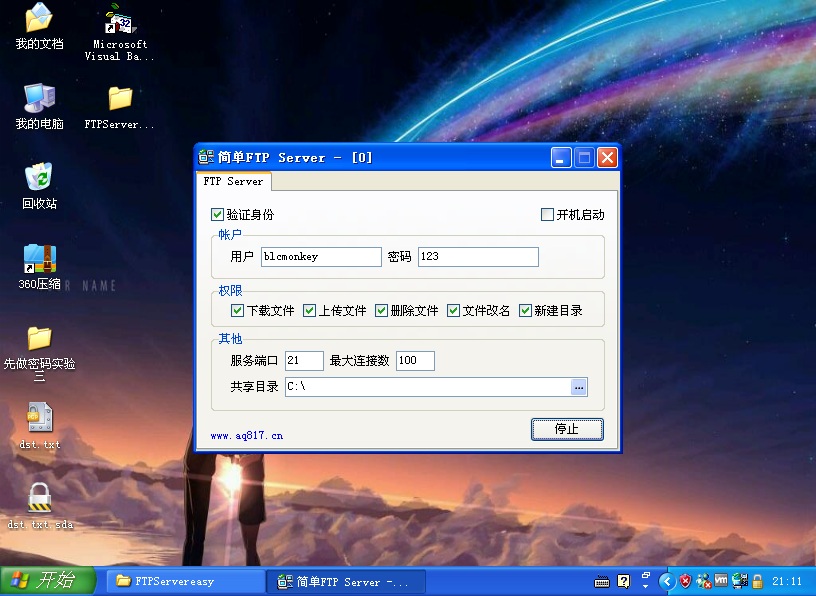The height and width of the screenshot is (596, 816).
Task: Click the keyboard input method icon in taskbar
Action: [602, 581]
